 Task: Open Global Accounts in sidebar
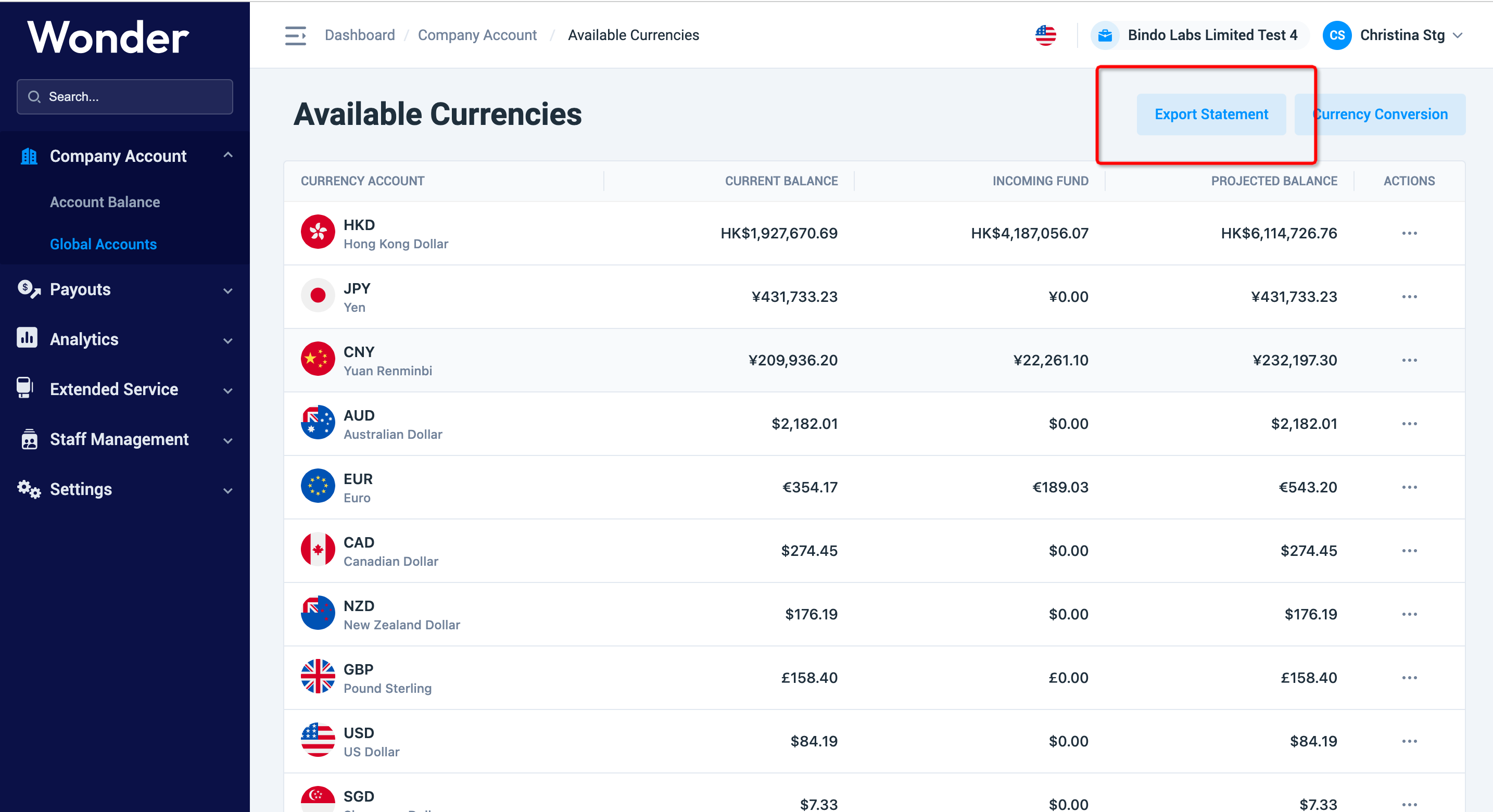[103, 244]
